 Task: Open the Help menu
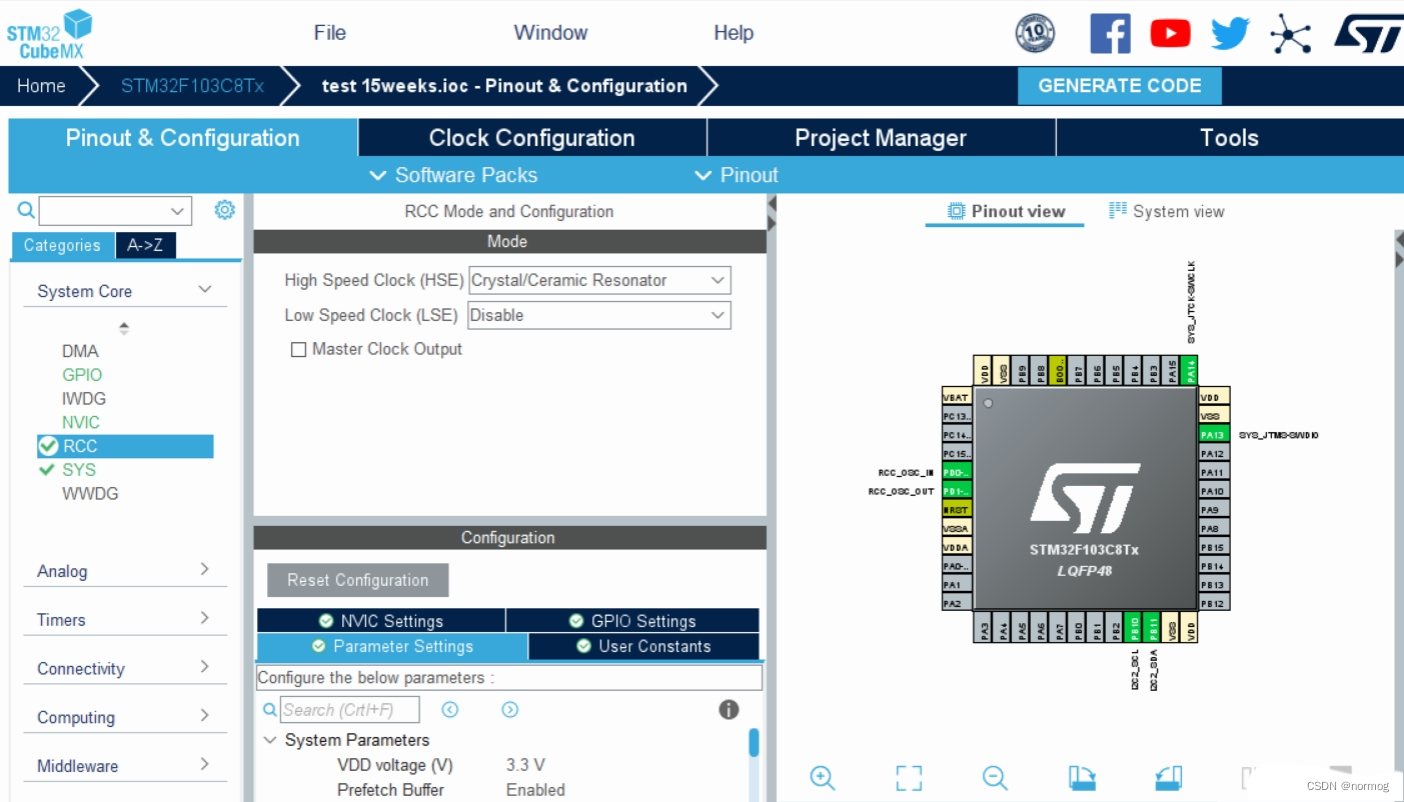[733, 33]
